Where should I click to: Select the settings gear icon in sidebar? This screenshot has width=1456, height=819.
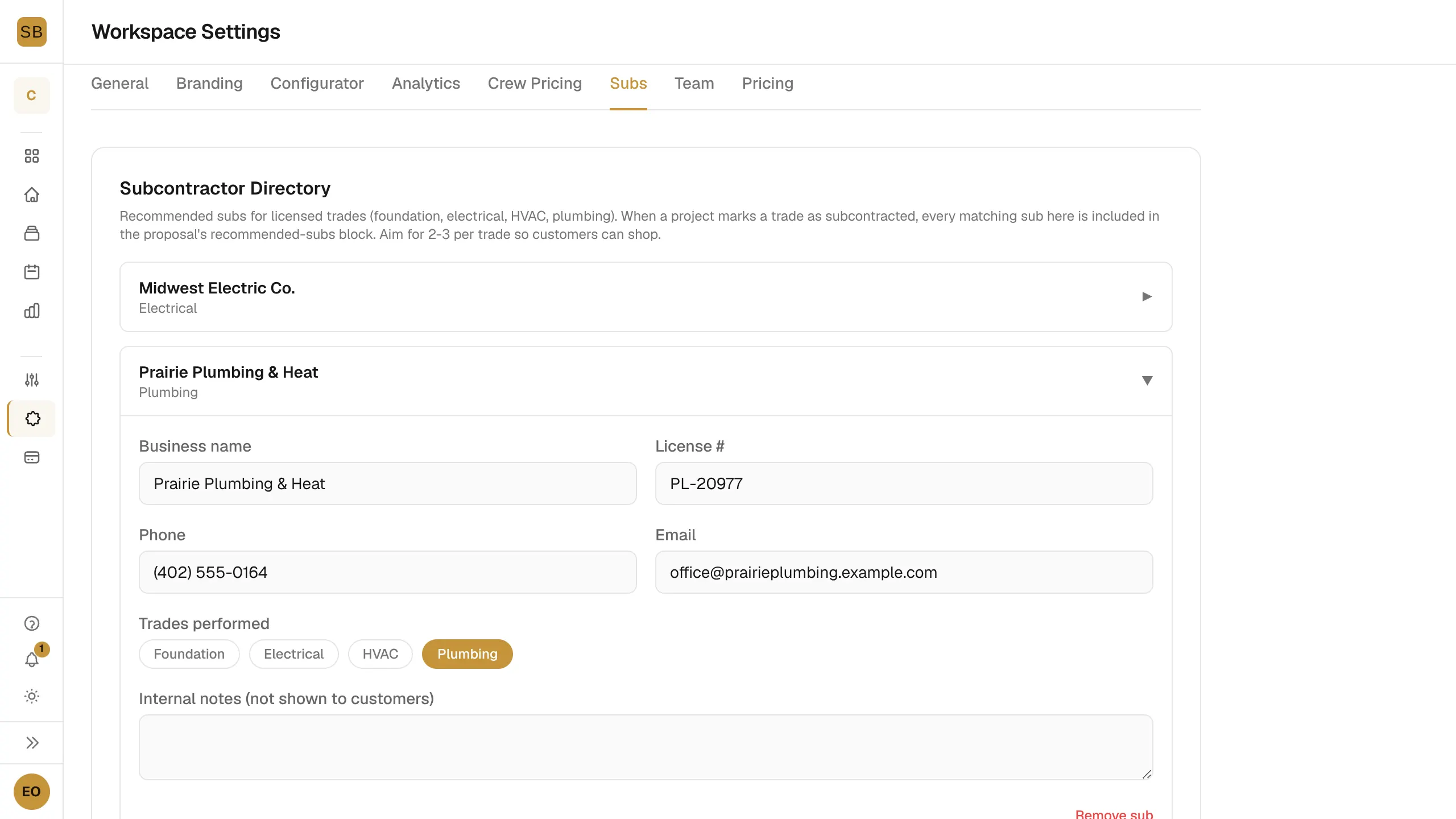(x=32, y=419)
